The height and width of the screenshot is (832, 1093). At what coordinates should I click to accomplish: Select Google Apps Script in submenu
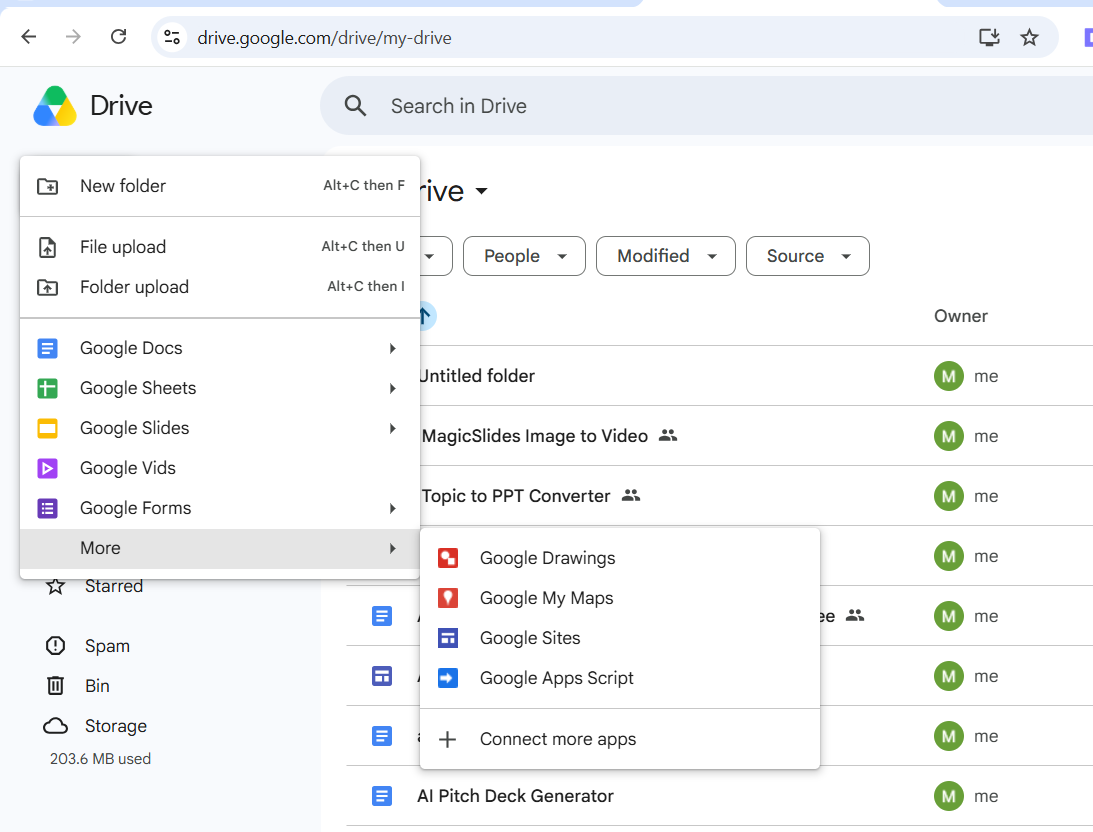pos(620,678)
